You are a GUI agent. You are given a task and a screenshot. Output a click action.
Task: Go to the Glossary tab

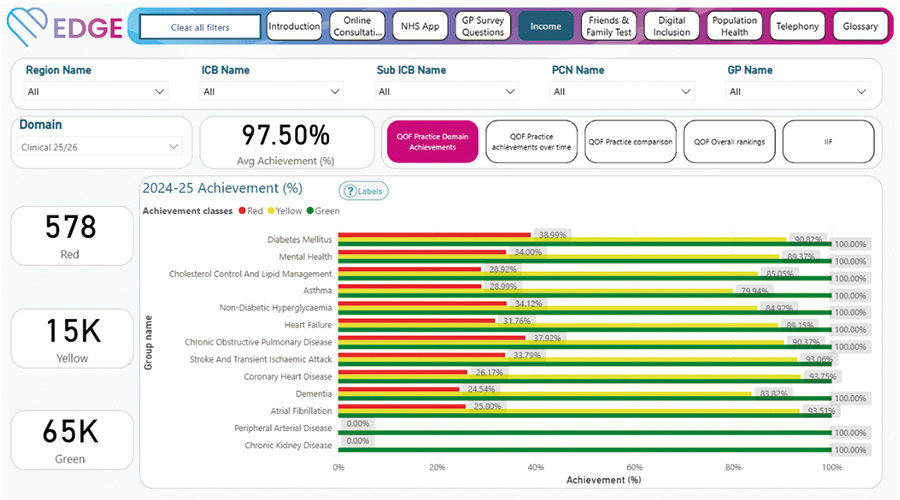[x=860, y=27]
